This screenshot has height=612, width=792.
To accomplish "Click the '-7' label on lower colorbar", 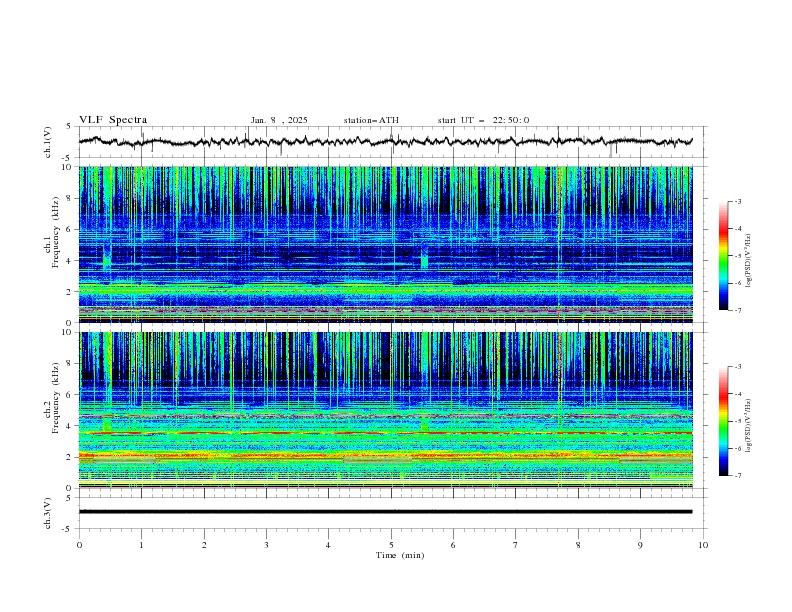I will [x=737, y=476].
